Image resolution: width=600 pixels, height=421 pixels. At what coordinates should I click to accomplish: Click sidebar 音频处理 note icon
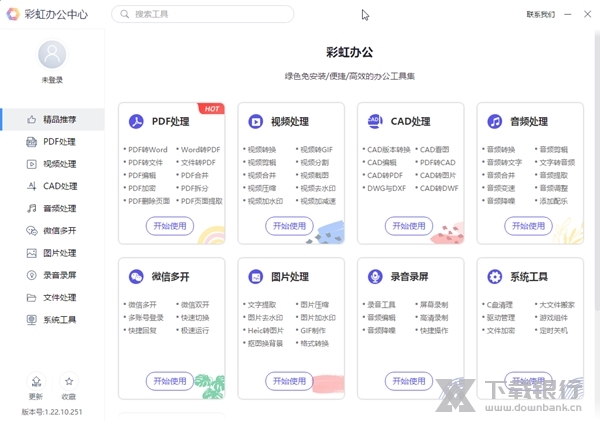(x=31, y=208)
